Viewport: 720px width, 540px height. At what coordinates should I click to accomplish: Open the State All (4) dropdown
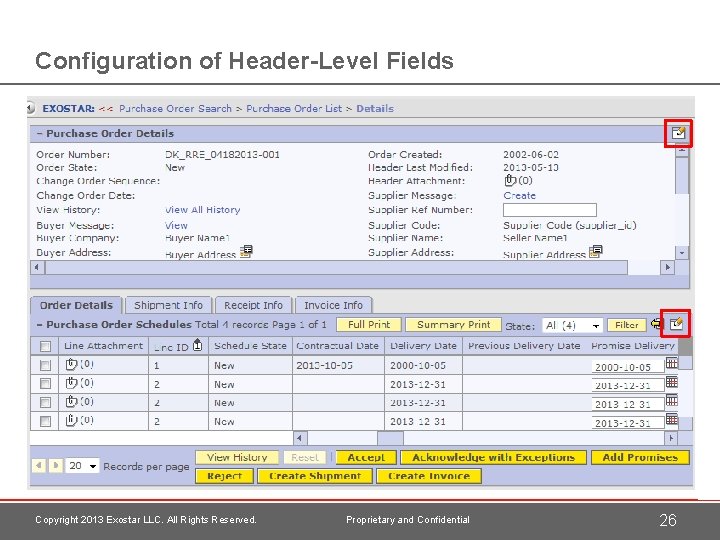tap(572, 326)
